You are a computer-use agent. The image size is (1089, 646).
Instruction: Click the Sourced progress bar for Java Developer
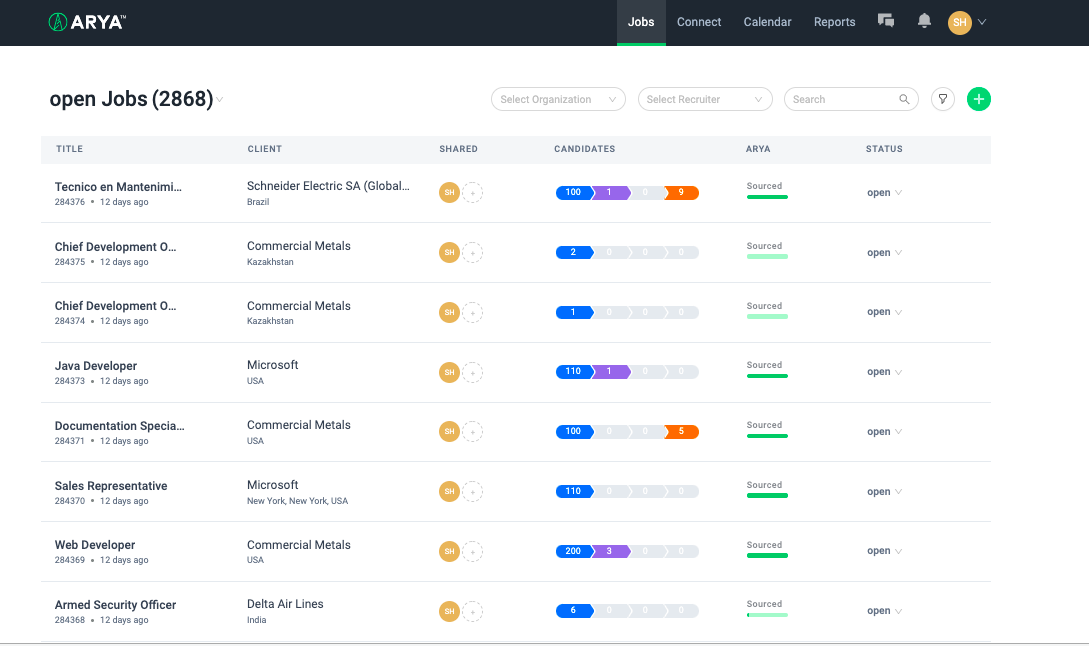point(767,376)
